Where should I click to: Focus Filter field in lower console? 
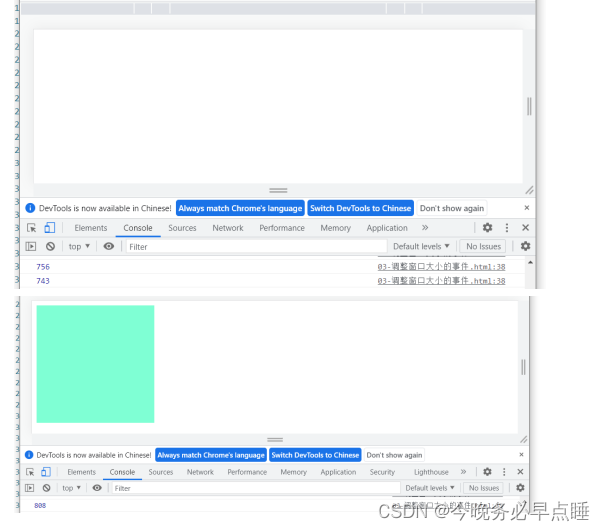[256, 488]
